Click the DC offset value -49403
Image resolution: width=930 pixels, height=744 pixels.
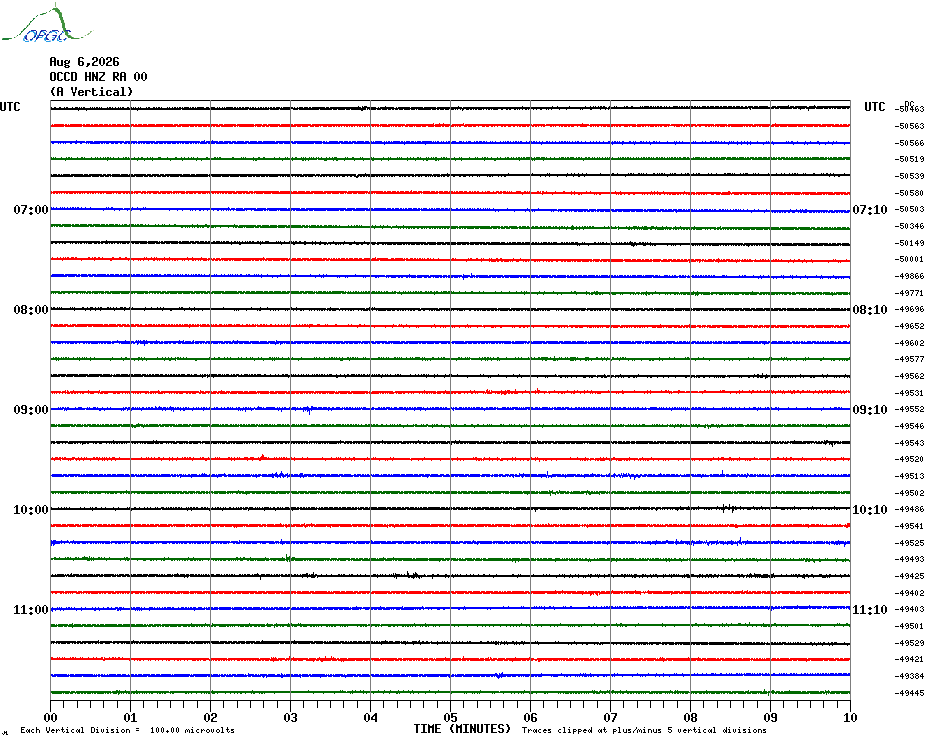click(x=909, y=609)
